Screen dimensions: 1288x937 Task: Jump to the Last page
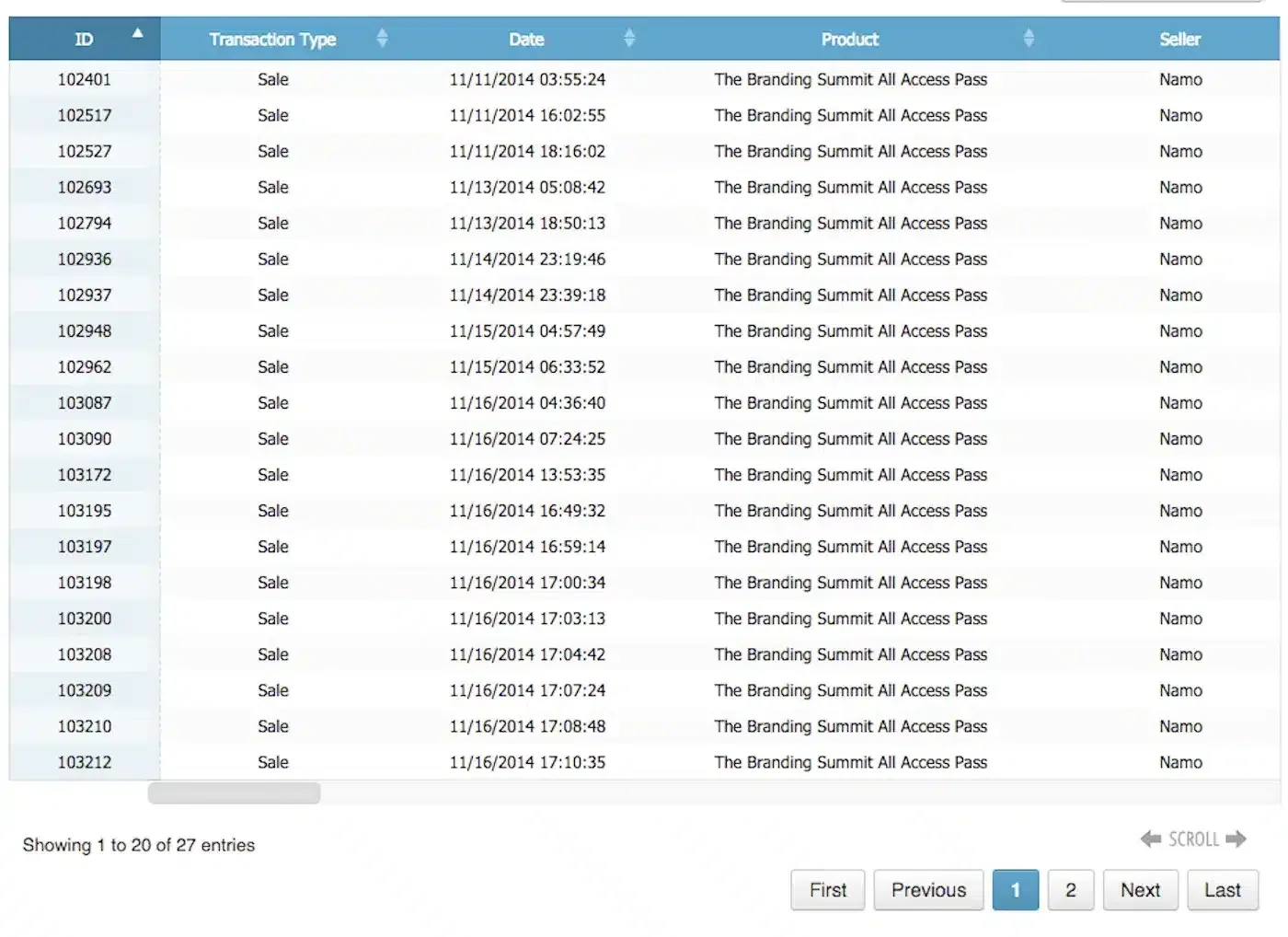tap(1223, 890)
